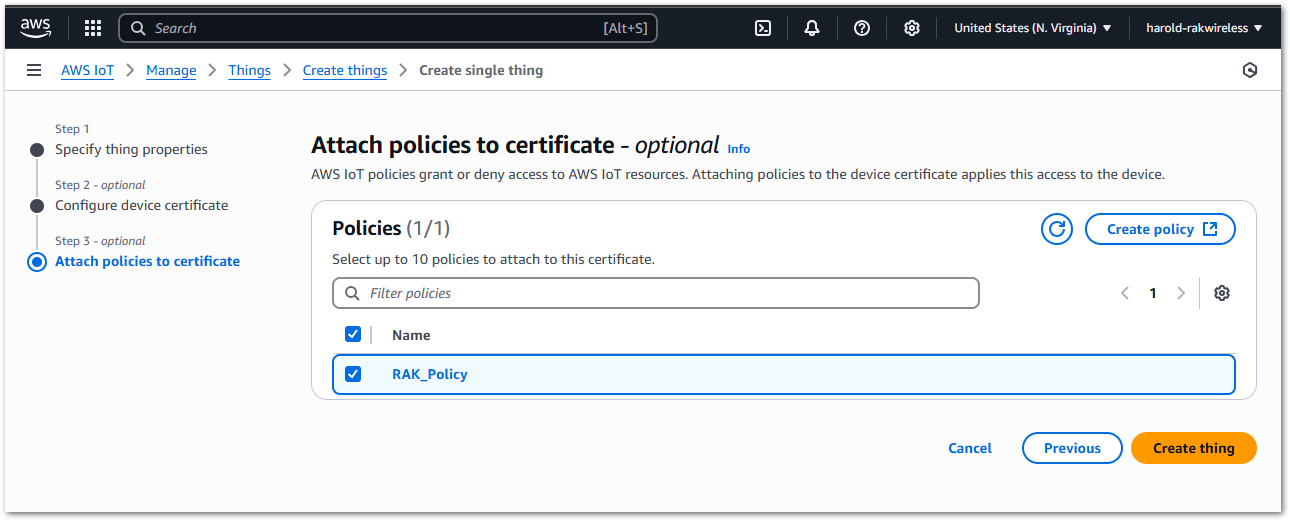The height and width of the screenshot is (521, 1290).
Task: Go to Things breadcrumb
Action: (249, 70)
